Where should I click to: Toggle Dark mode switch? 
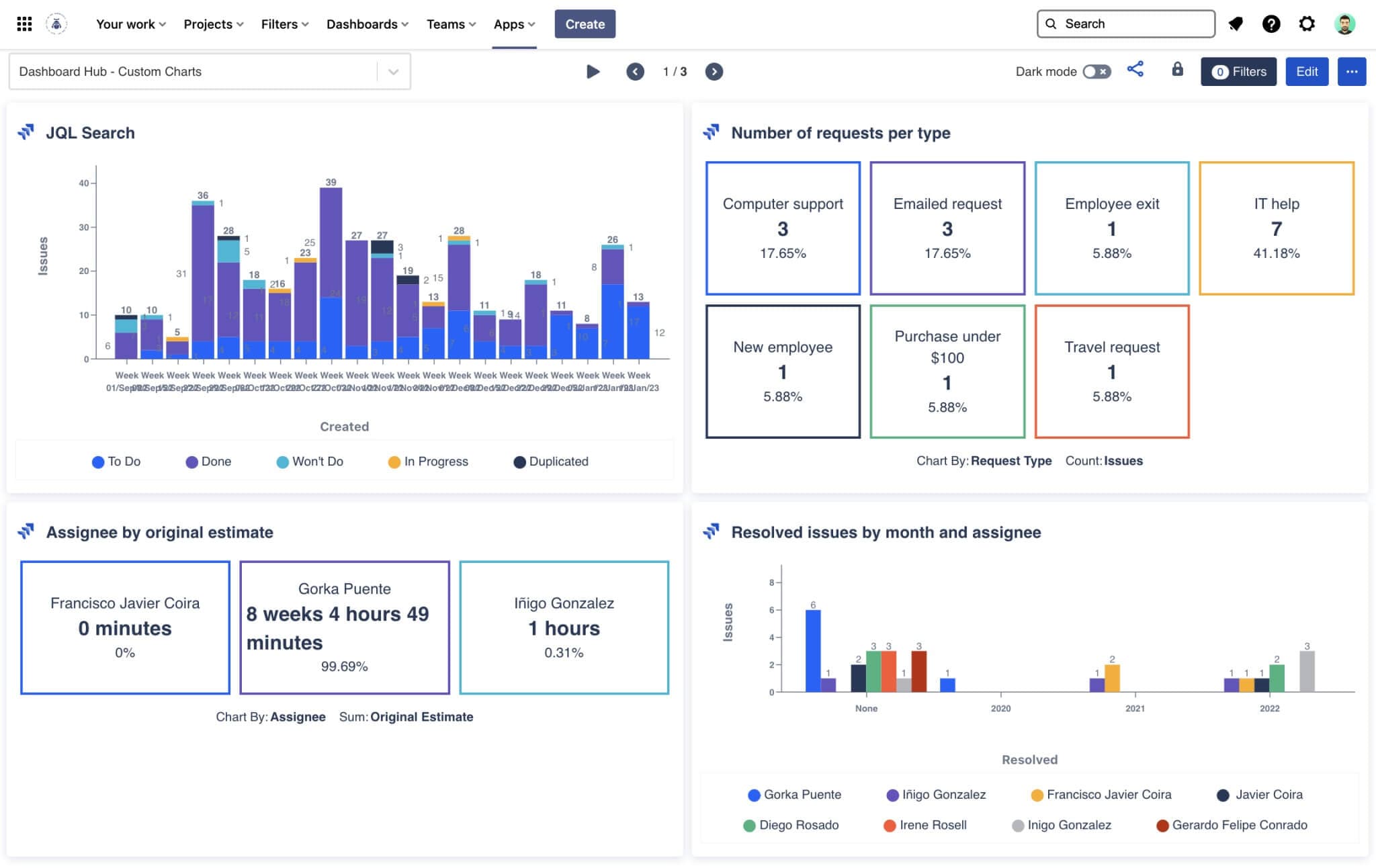(1096, 71)
